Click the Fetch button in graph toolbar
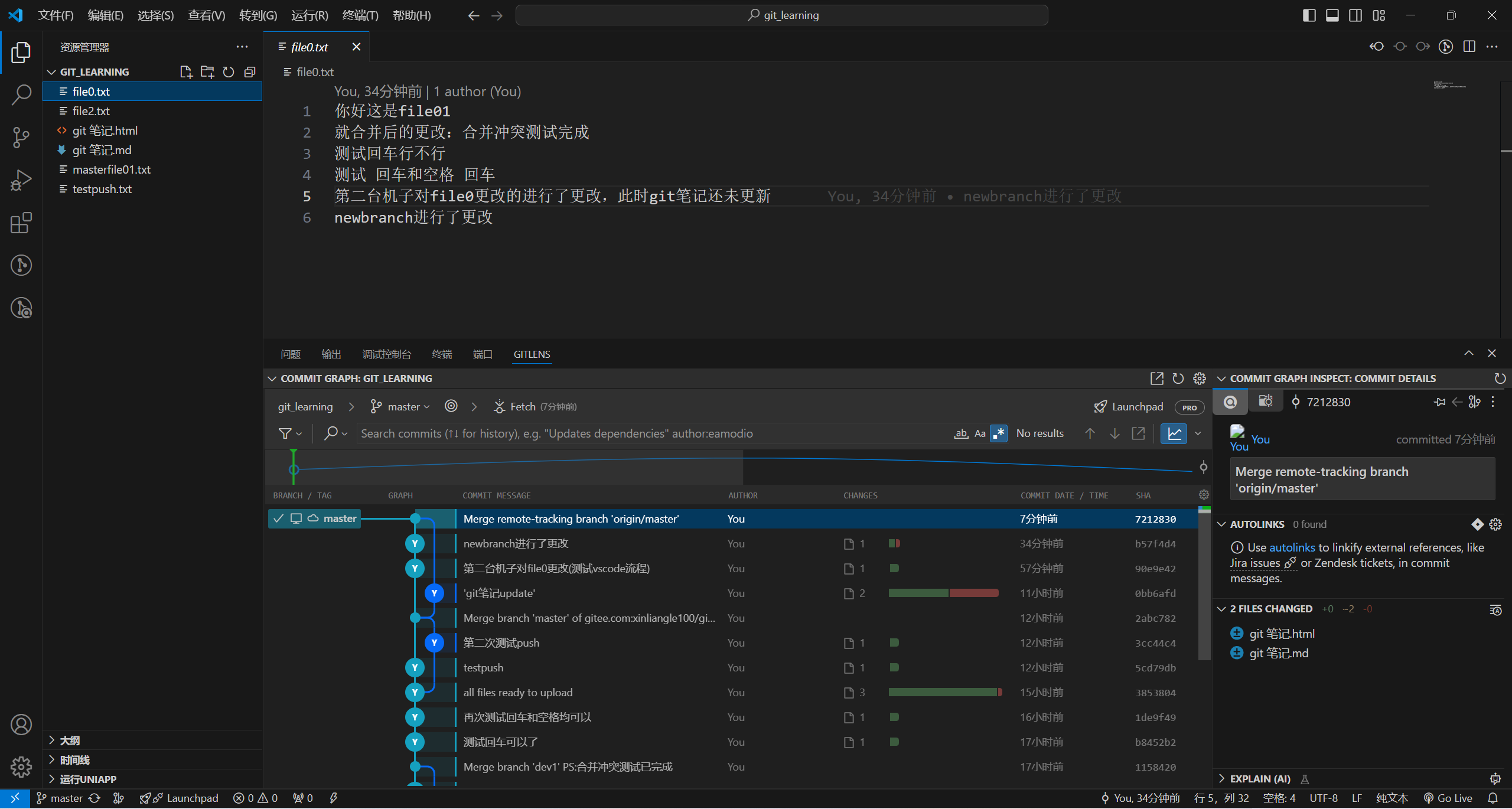This screenshot has width=1512, height=809. [535, 407]
